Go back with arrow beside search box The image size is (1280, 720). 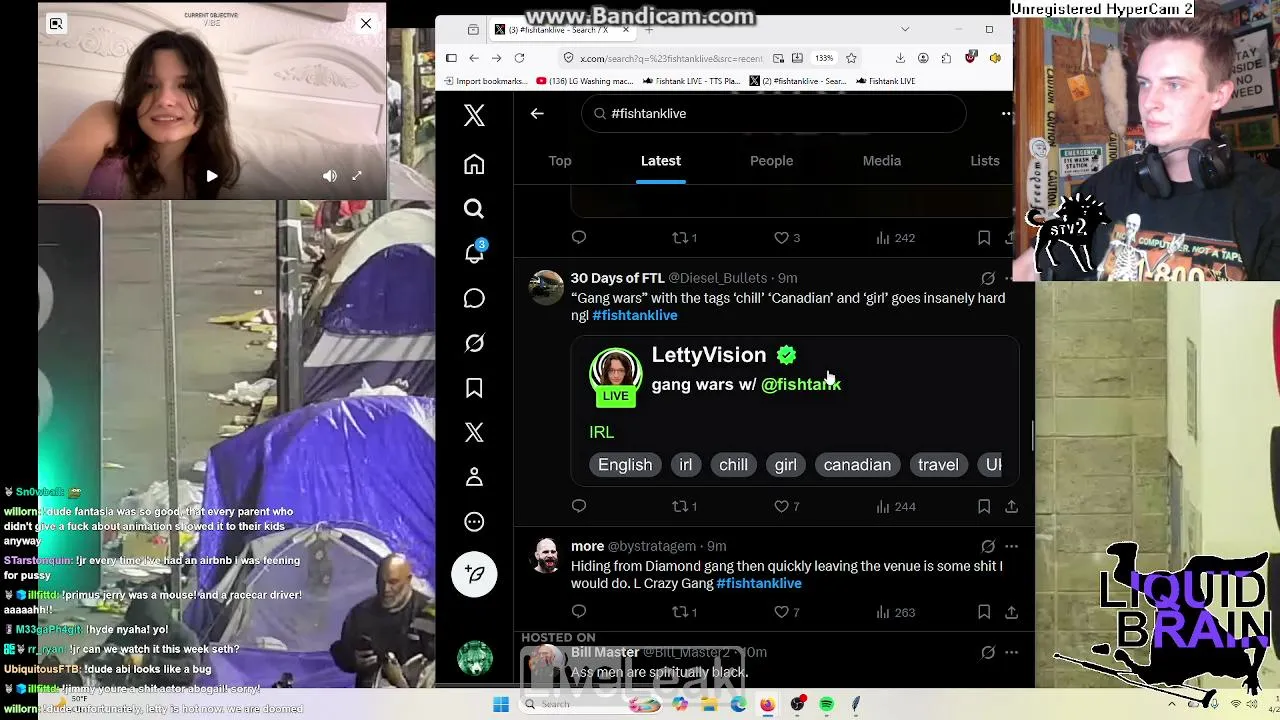click(537, 114)
